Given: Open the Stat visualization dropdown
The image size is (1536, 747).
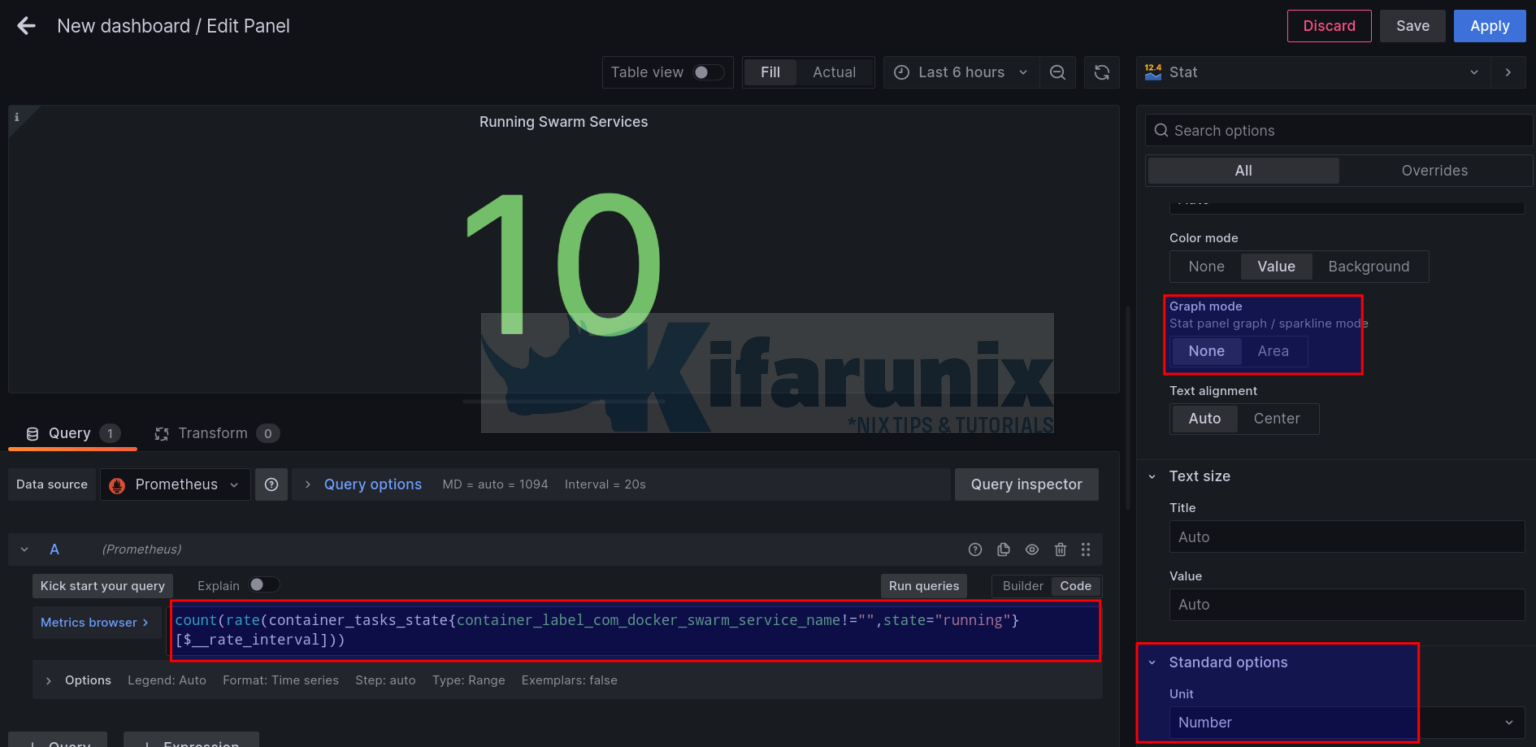Looking at the screenshot, I should pyautogui.click(x=1474, y=72).
